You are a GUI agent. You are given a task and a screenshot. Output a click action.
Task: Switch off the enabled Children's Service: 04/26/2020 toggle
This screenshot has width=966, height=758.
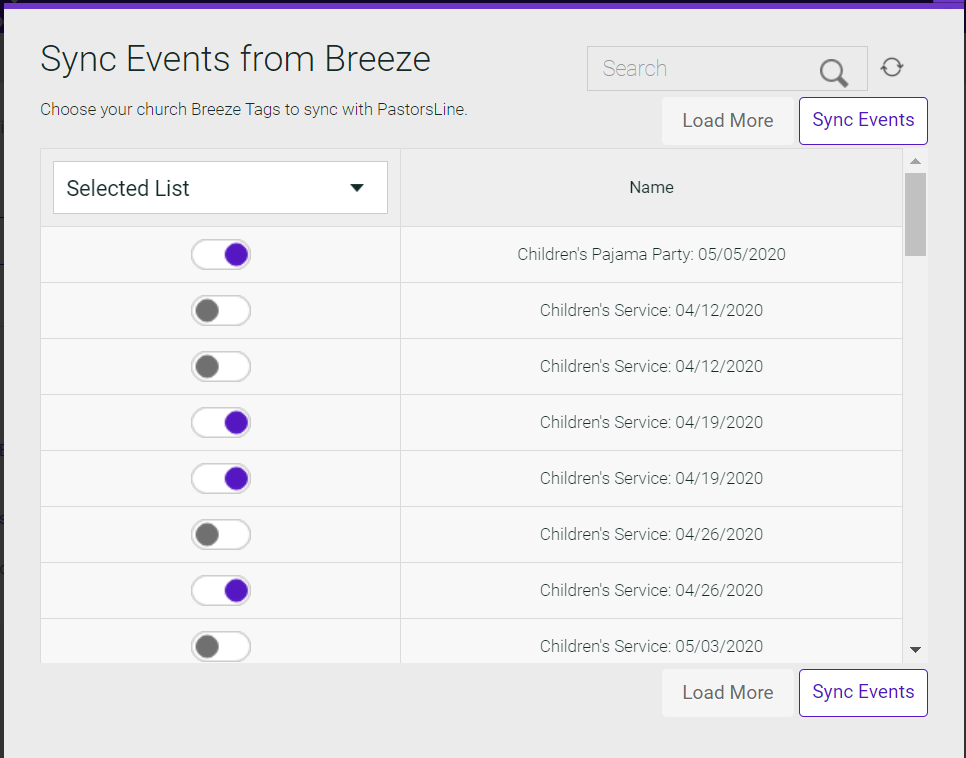pyautogui.click(x=221, y=590)
